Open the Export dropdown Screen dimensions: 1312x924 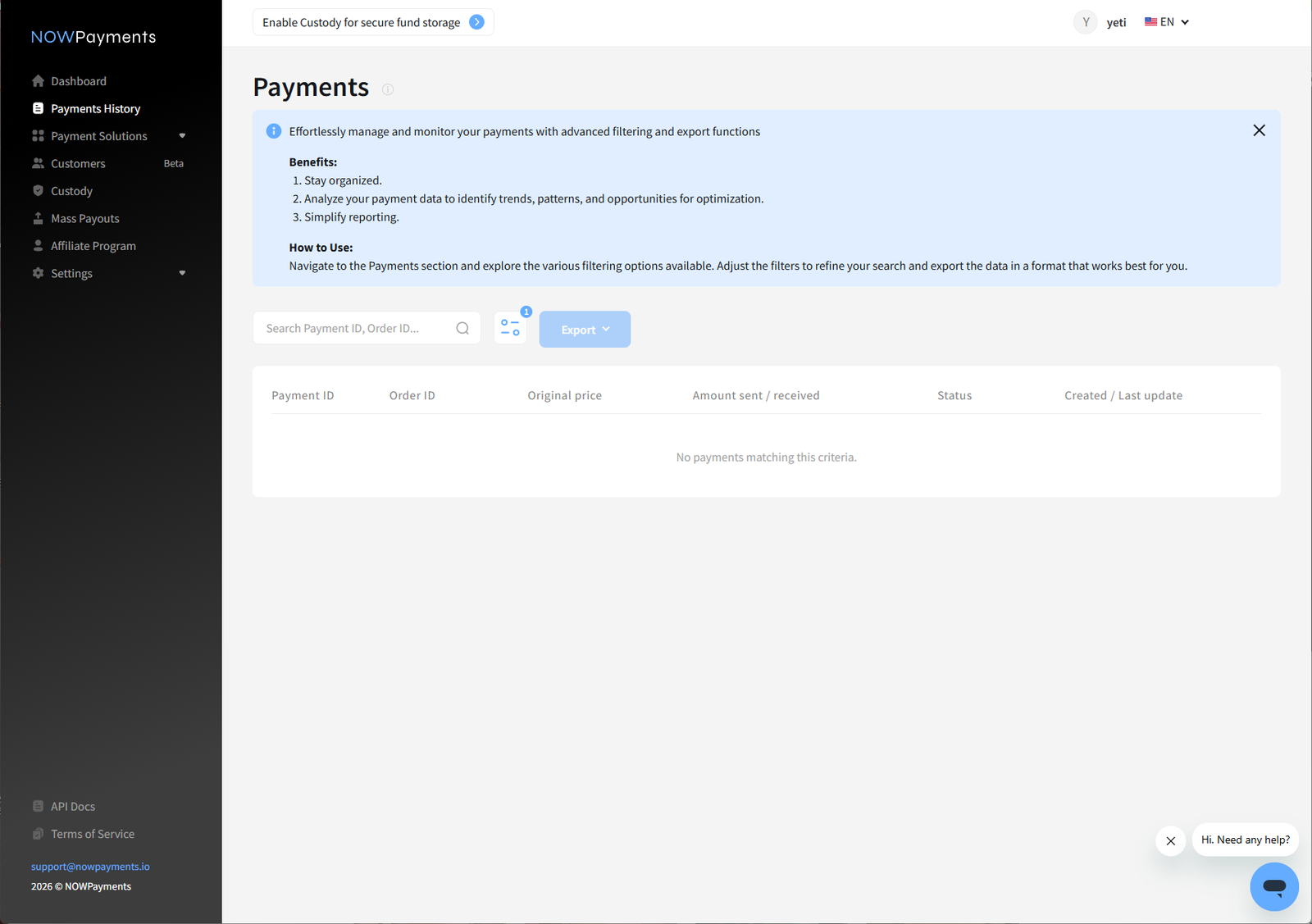[x=584, y=329]
